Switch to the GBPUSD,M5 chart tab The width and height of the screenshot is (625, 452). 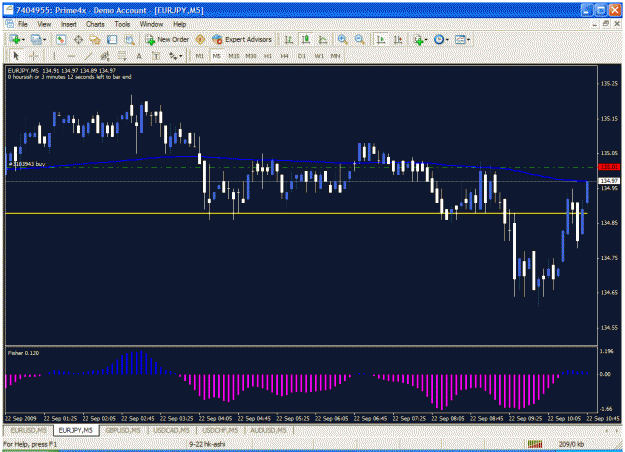point(123,430)
